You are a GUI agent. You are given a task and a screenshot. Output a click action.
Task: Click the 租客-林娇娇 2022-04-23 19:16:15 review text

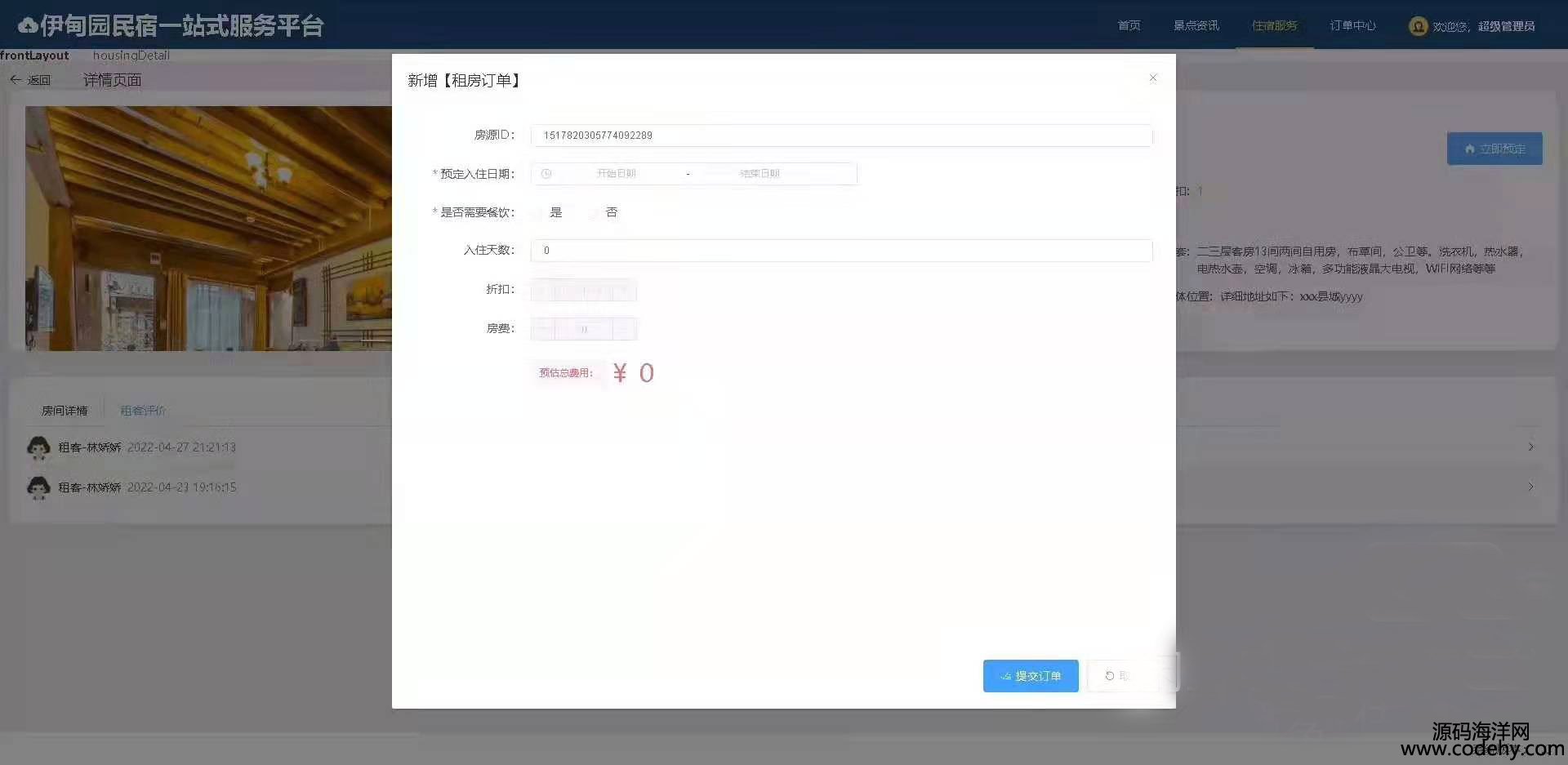pyautogui.click(x=147, y=487)
